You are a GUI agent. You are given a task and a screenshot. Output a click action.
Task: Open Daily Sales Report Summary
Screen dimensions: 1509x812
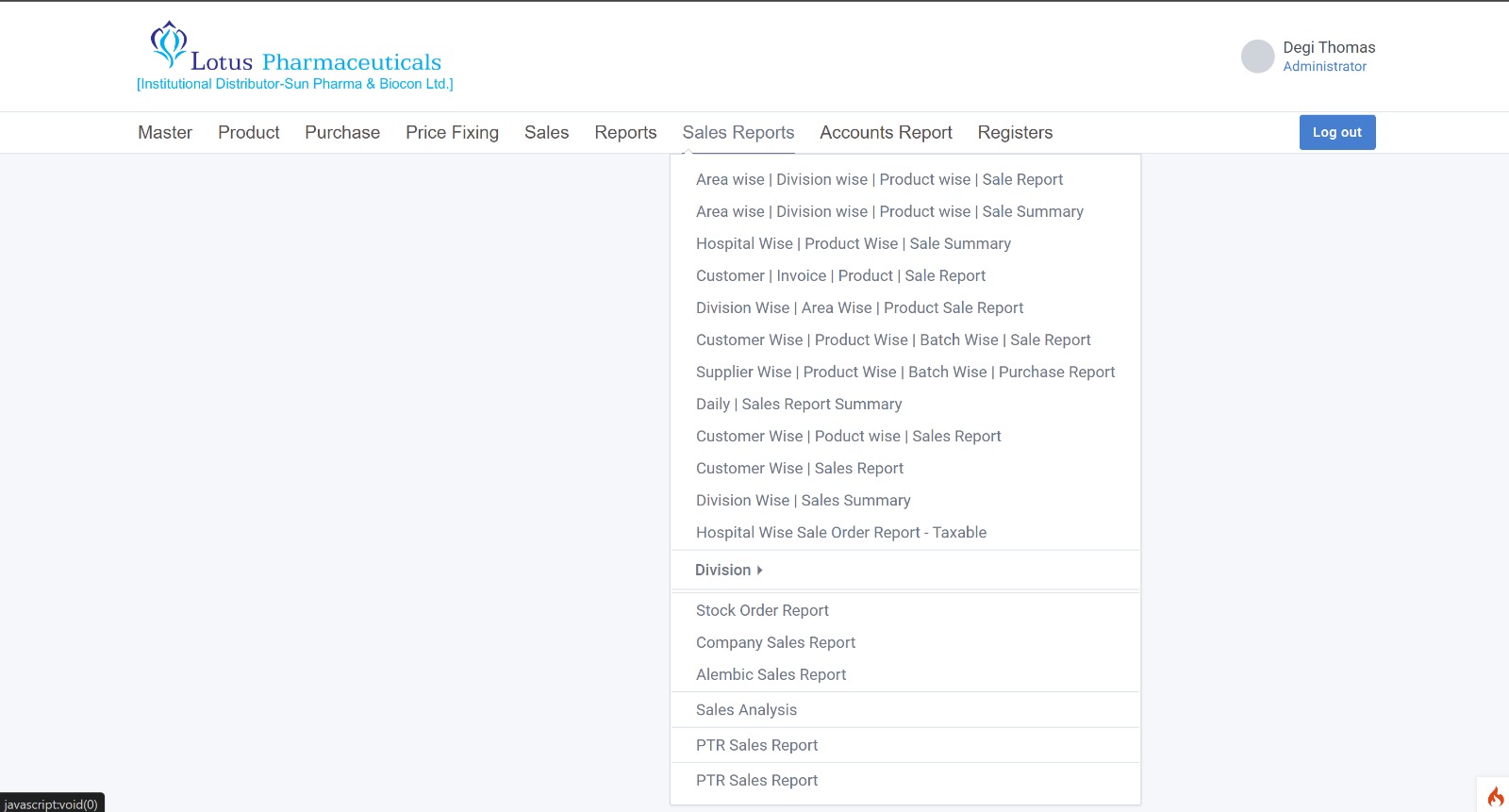click(799, 404)
